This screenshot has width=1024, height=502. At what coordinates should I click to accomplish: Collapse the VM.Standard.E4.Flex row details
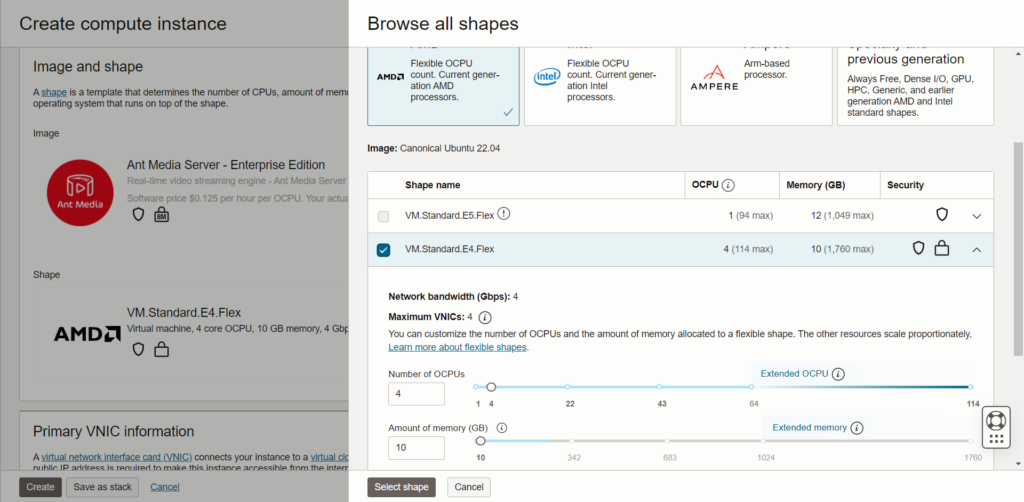[977, 249]
